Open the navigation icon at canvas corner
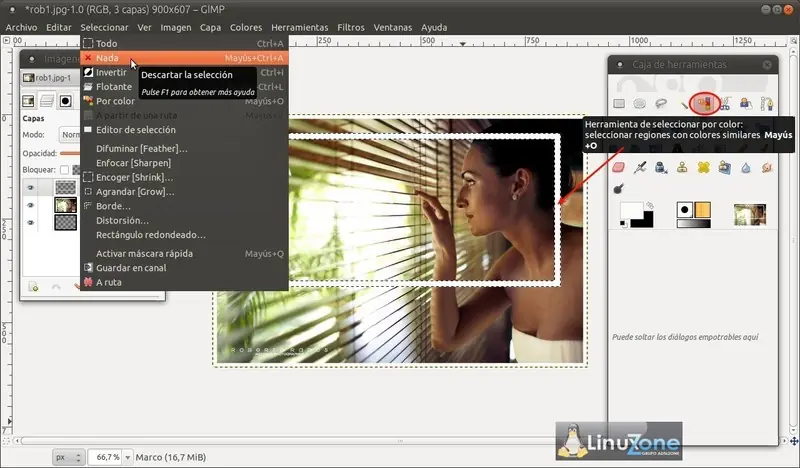 (794, 440)
